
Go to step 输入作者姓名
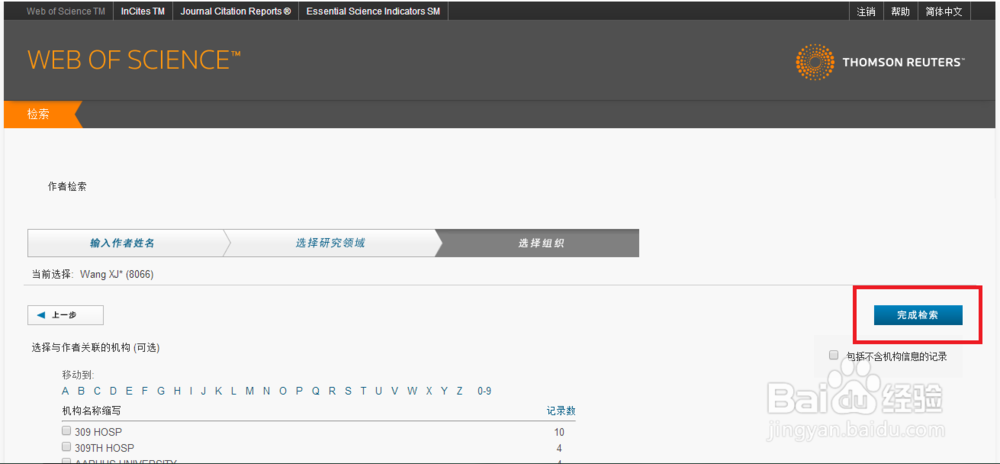point(122,243)
